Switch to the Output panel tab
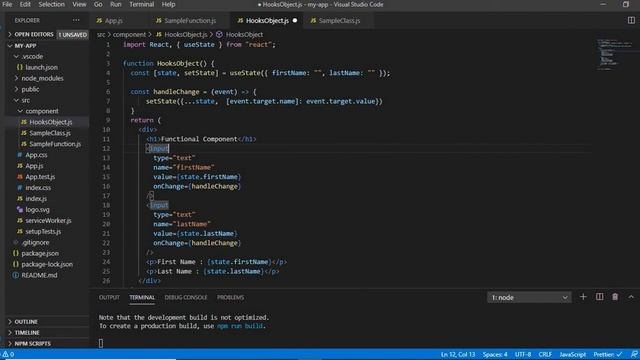This screenshot has width=640, height=360. tap(109, 298)
